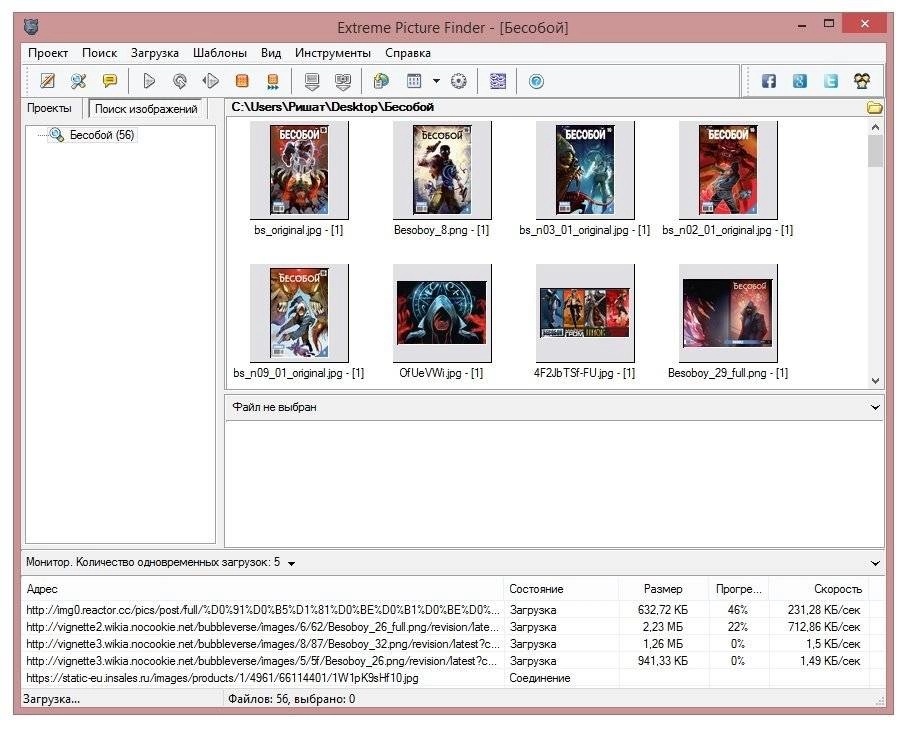Click the restart download circular arrow icon
The image size is (911, 734).
(180, 81)
